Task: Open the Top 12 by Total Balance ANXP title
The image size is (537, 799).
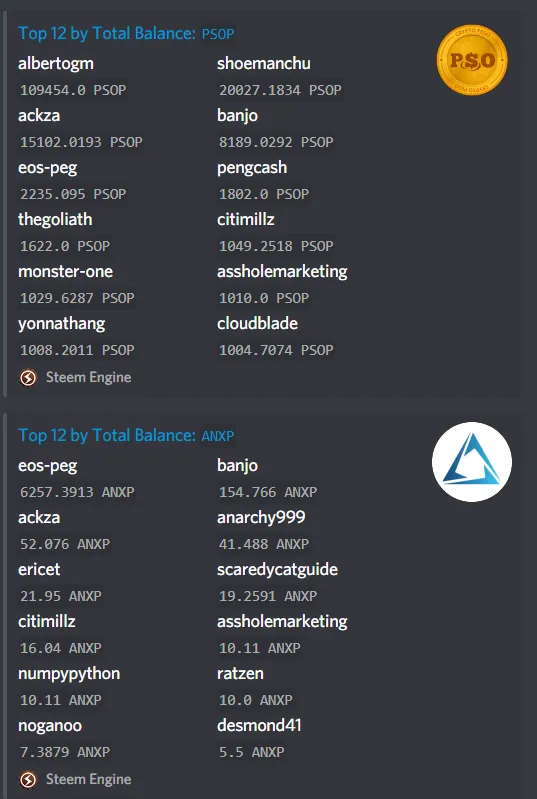Action: coord(126,436)
